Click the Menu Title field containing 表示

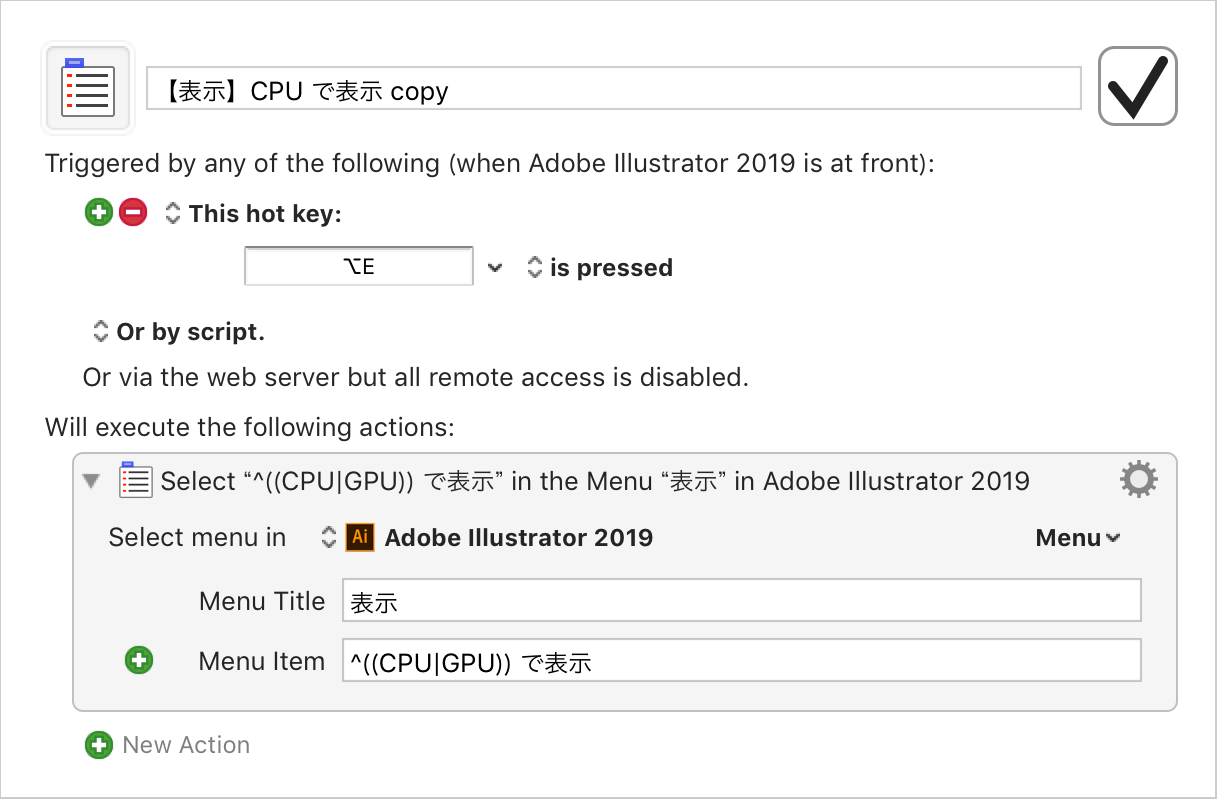[x=741, y=601]
